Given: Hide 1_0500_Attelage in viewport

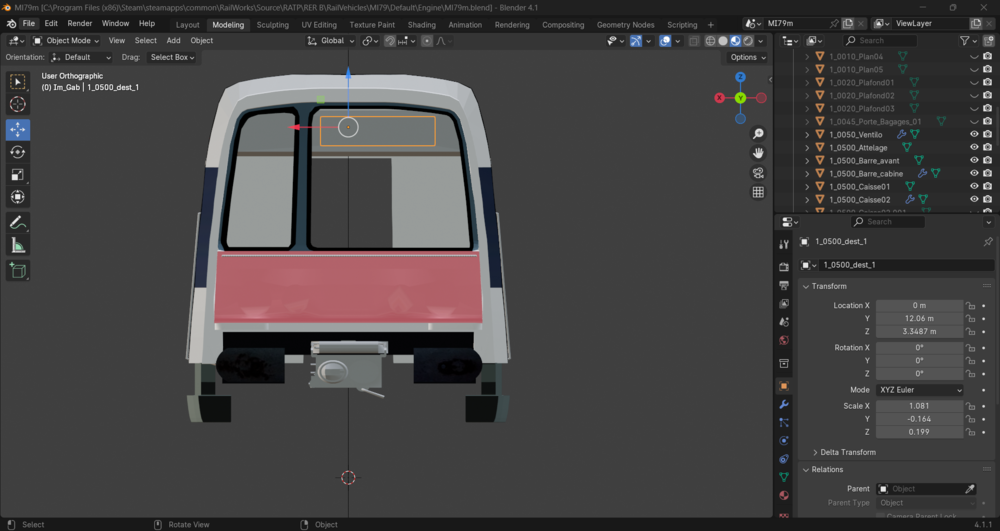Looking at the screenshot, I should tap(974, 147).
